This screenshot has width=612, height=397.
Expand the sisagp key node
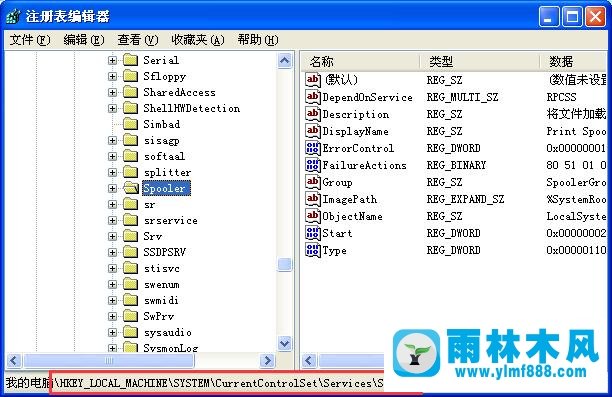(x=112, y=140)
